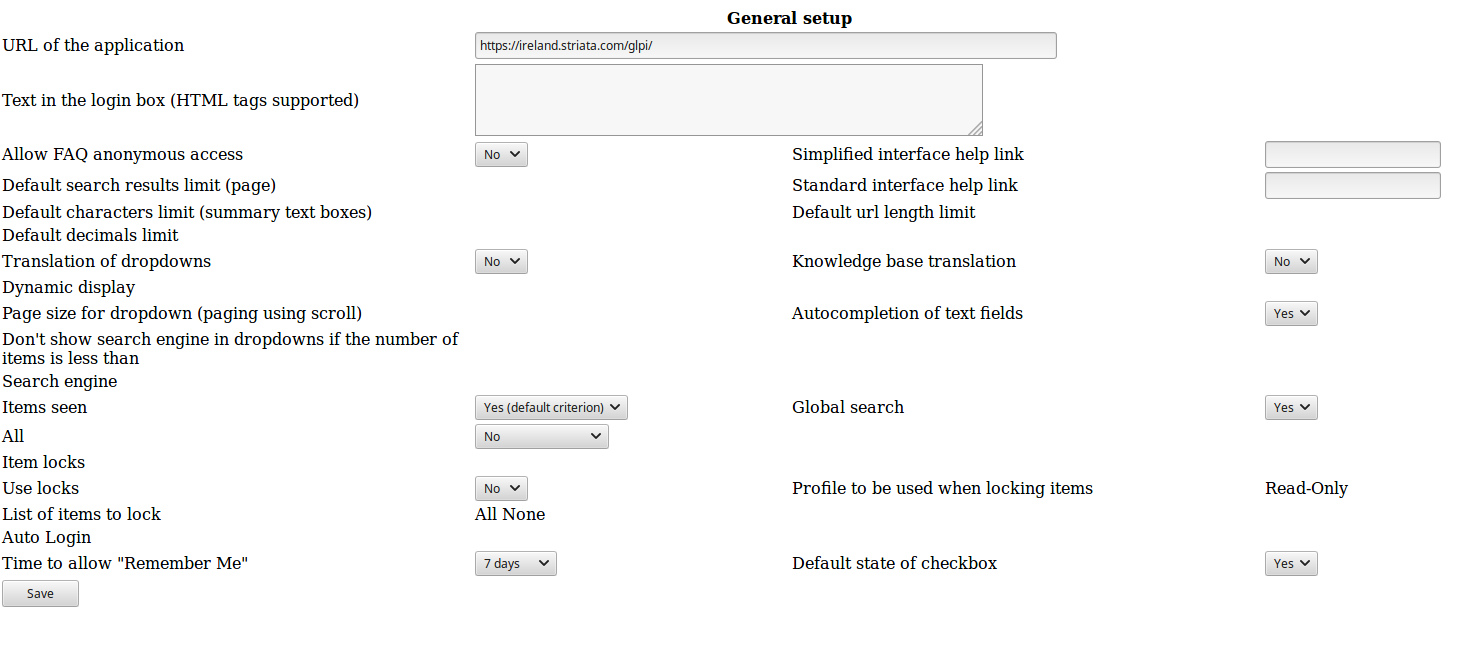Image resolution: width=1459 pixels, height=671 pixels.
Task: Open the Time to allow Remember Me dropdown
Action: 515,563
